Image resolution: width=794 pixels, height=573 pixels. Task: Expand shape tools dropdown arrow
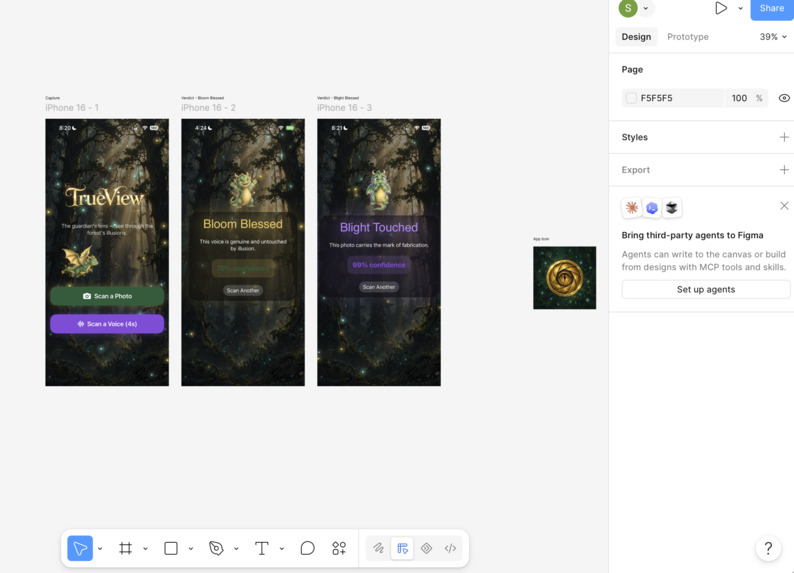click(191, 548)
